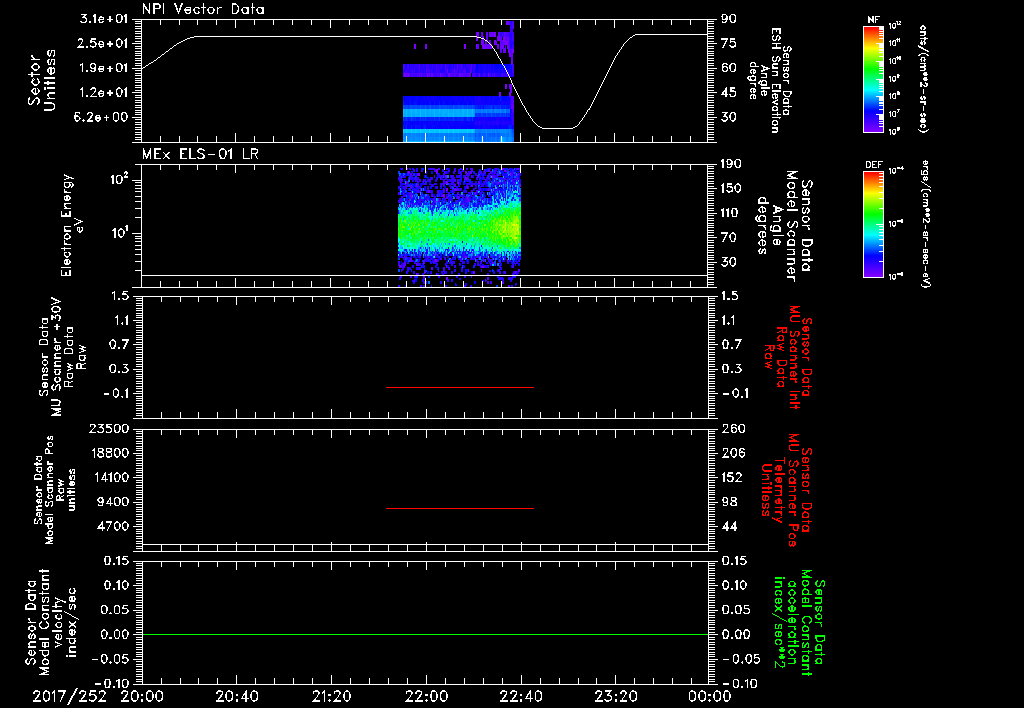Click the 23:20 time axis label

pyautogui.click(x=615, y=697)
